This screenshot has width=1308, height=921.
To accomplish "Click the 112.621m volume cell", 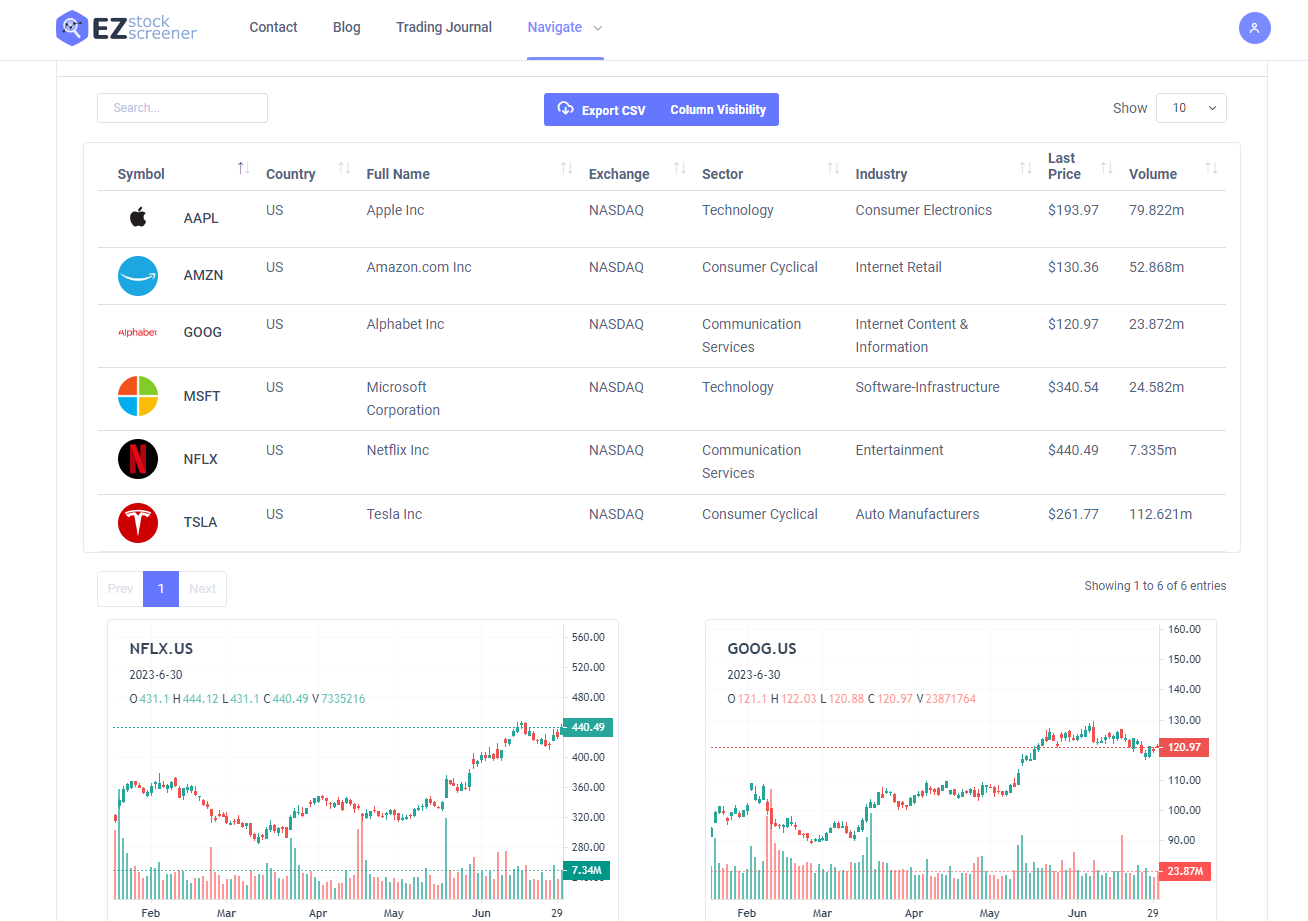I will tap(1160, 514).
